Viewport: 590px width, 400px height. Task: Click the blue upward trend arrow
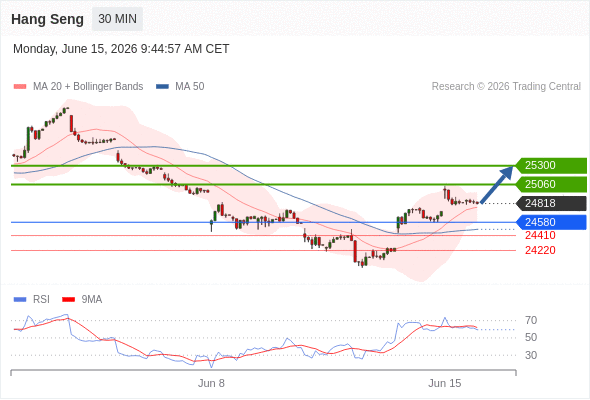[x=497, y=185]
